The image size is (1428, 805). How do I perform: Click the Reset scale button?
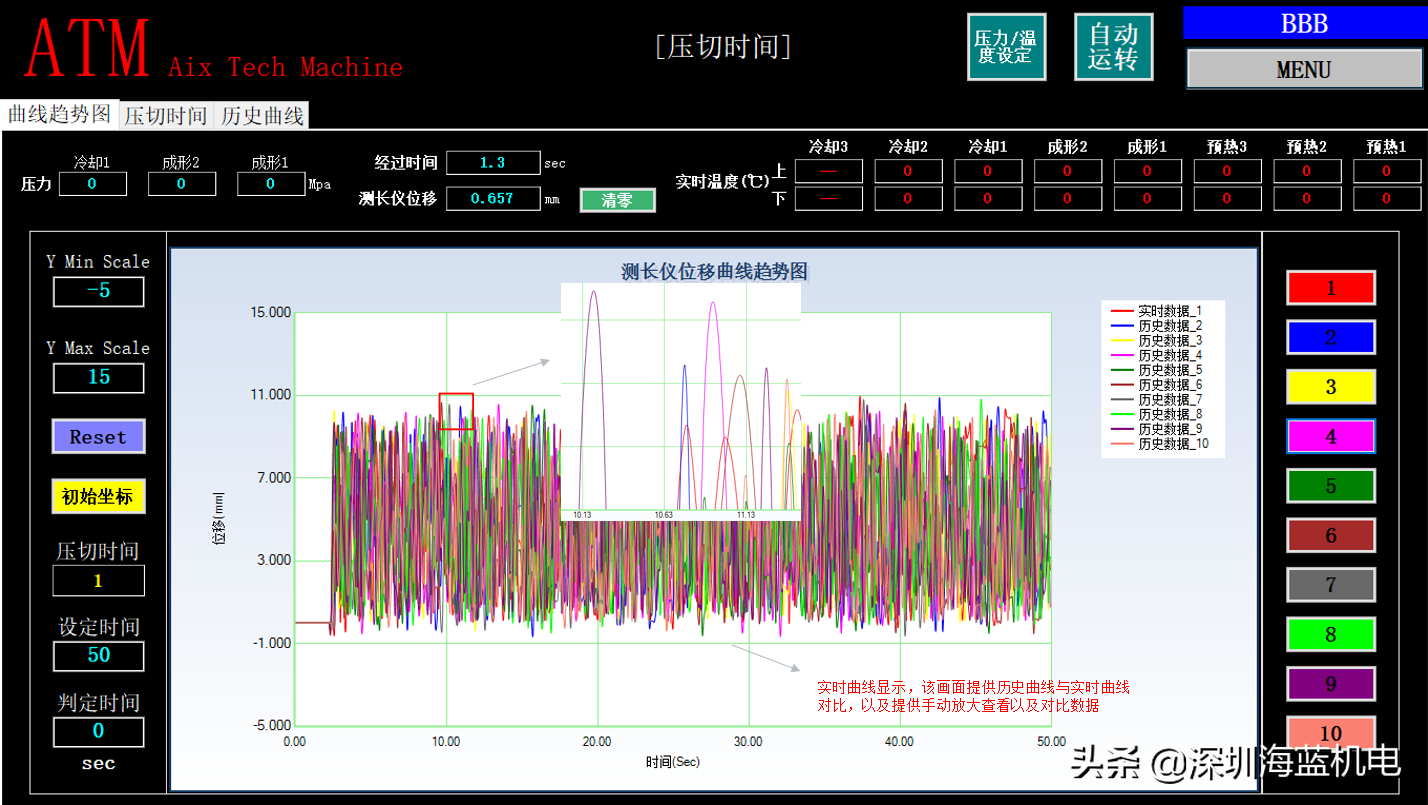point(98,437)
